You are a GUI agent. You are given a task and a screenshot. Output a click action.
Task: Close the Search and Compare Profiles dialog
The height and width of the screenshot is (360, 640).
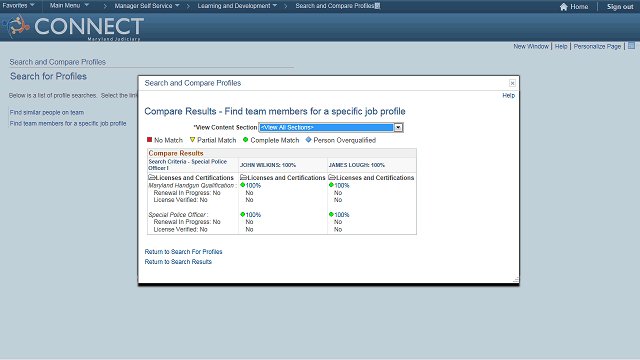[x=512, y=83]
